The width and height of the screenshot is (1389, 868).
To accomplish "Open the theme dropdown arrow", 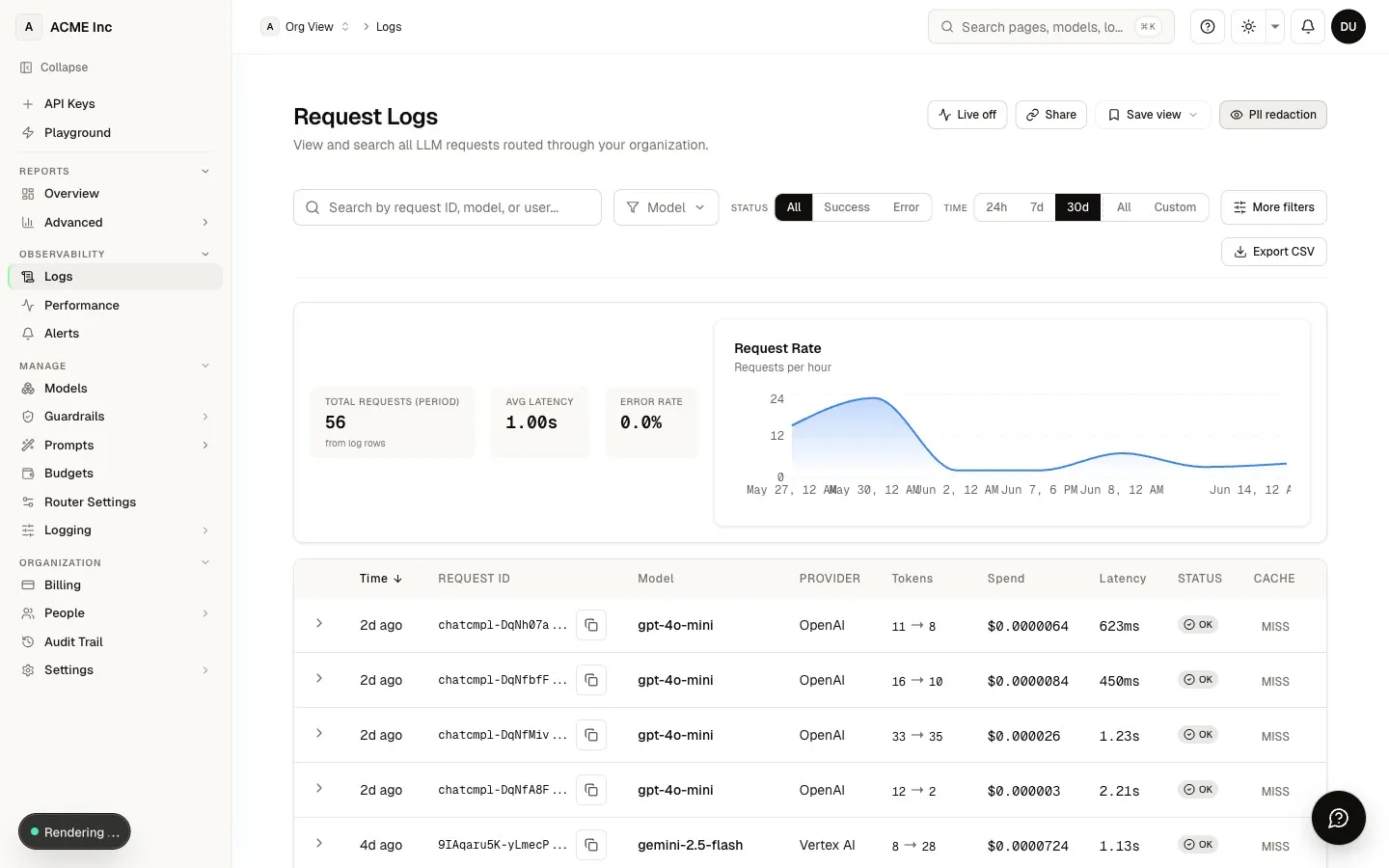I will [1275, 27].
